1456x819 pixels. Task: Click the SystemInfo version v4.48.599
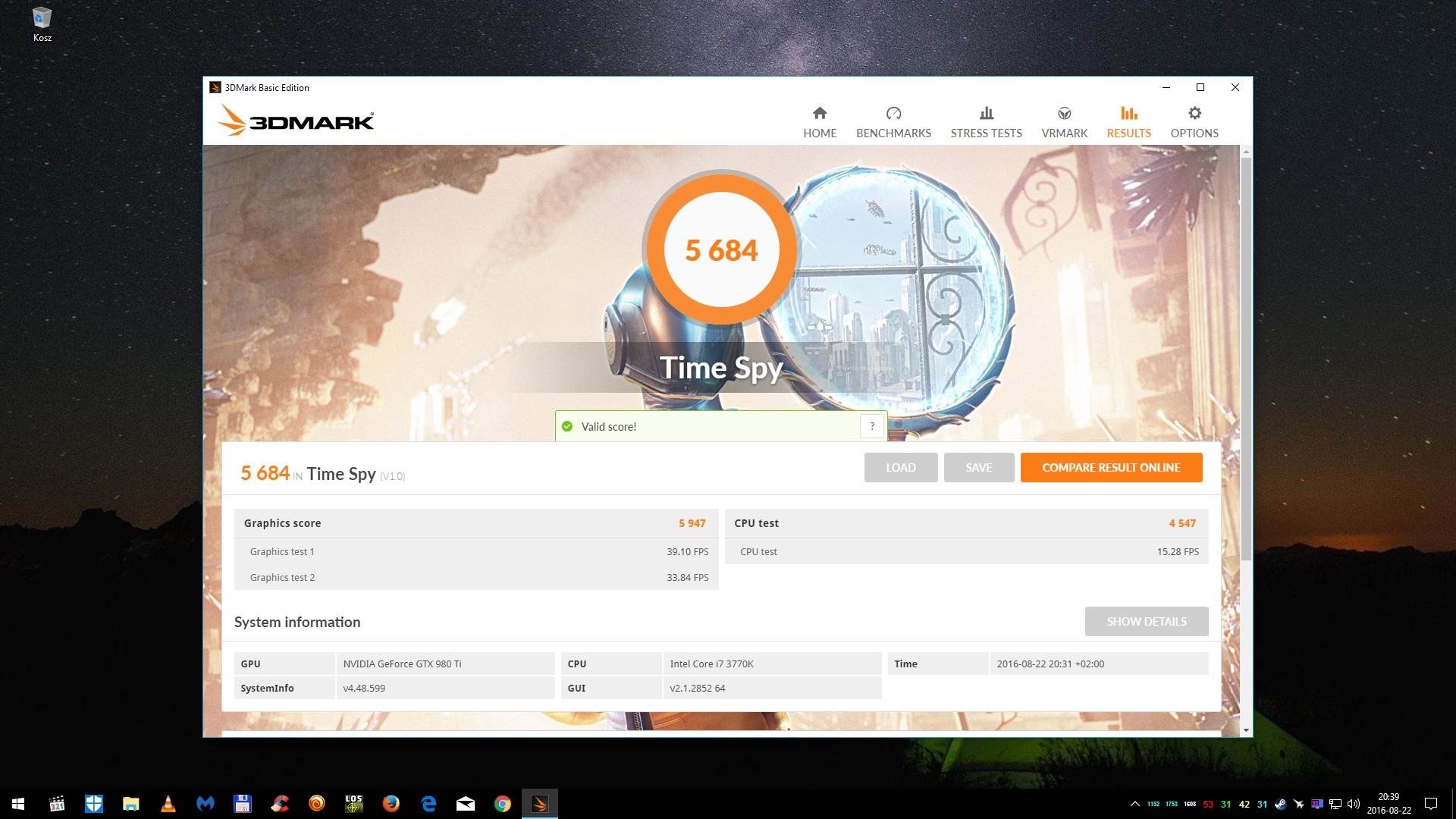coord(364,688)
